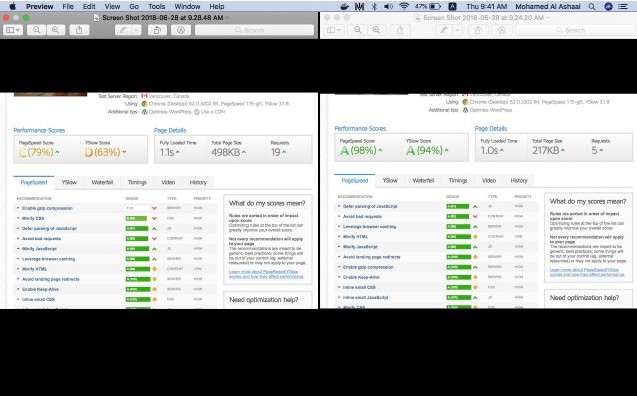637x396 pixels.
Task: Click '217KB' total page size
Action: click(546, 151)
